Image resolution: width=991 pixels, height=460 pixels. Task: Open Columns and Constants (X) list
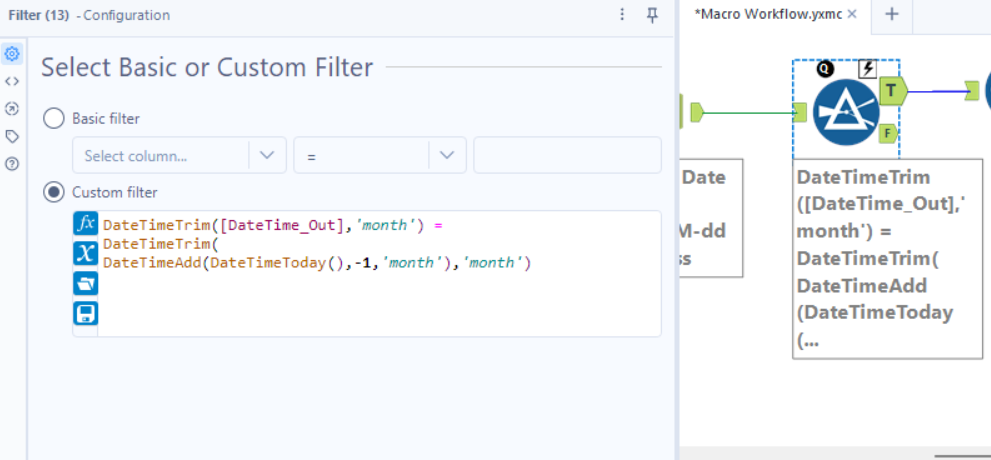point(85,253)
